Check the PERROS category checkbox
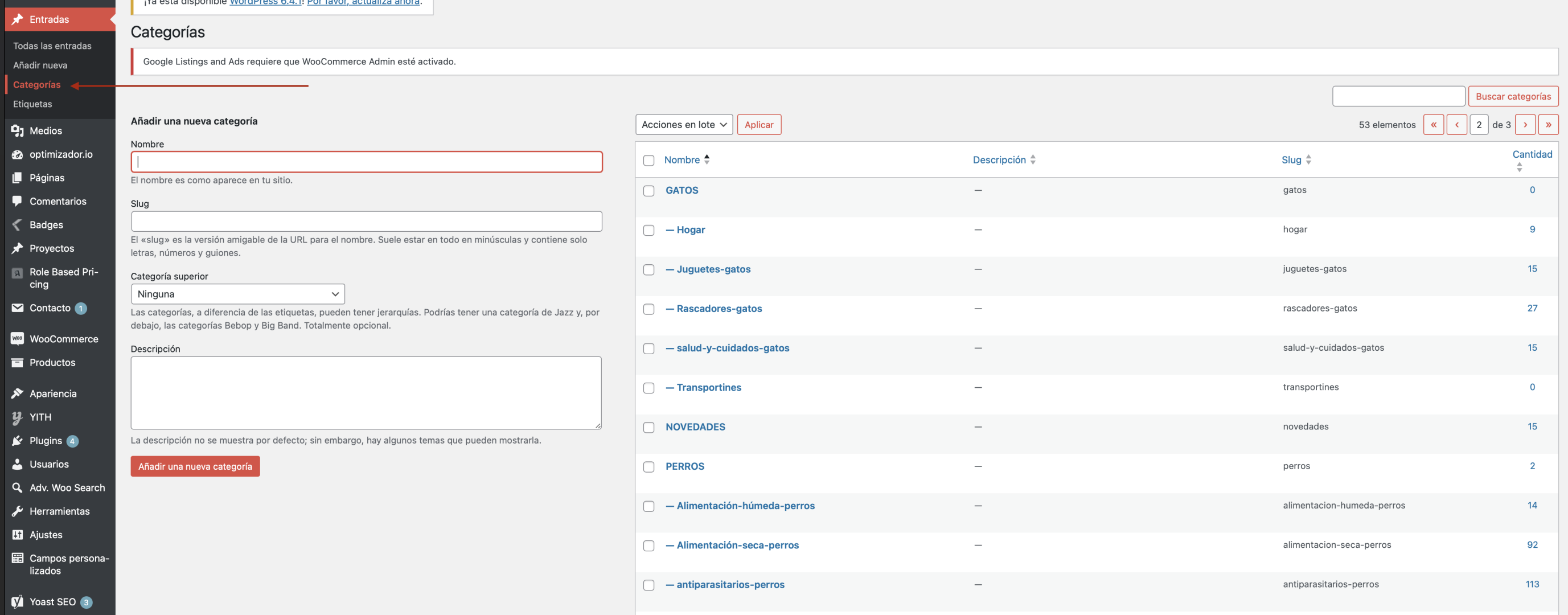Screen dimensions: 1568x615 (x=649, y=467)
